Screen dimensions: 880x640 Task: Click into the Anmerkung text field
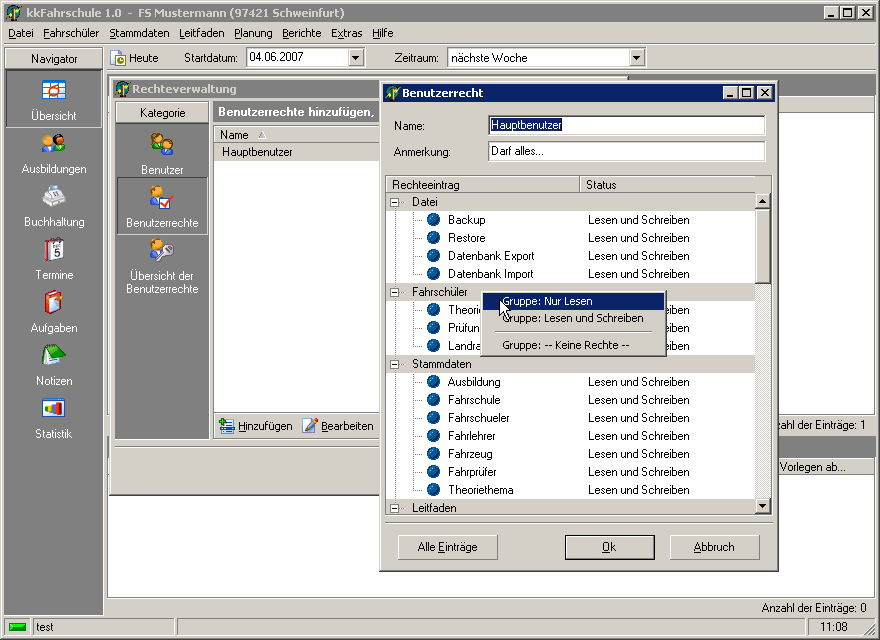[625, 152]
